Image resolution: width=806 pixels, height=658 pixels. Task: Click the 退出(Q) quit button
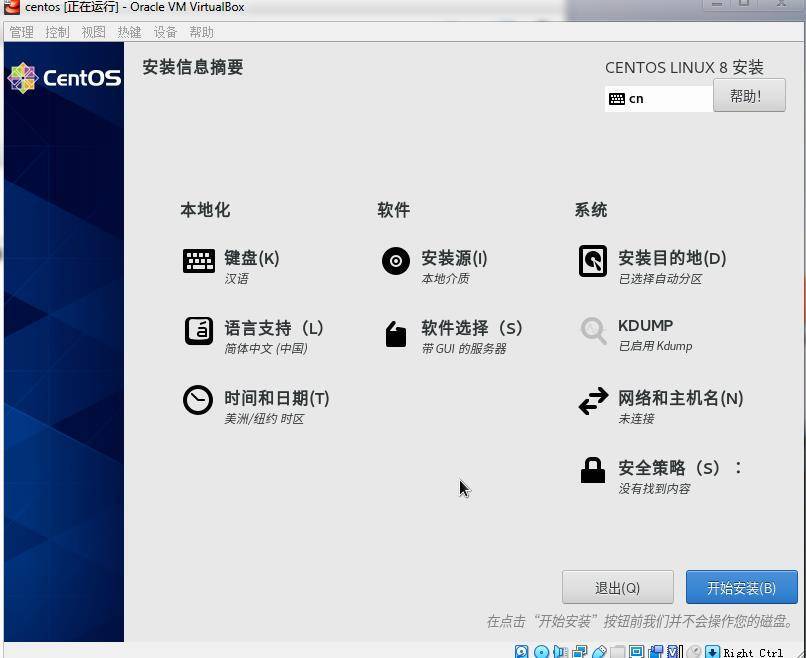click(x=617, y=587)
